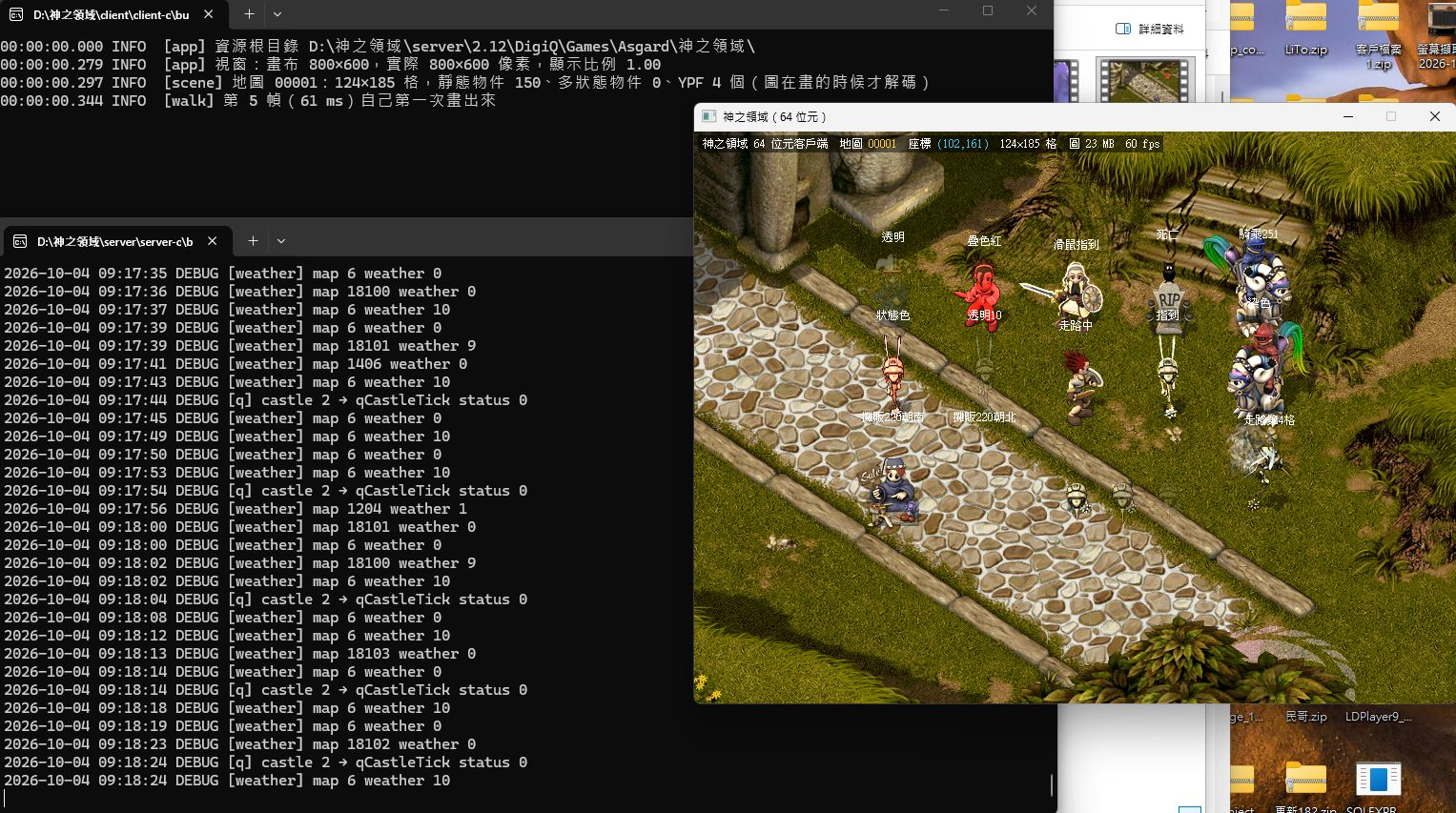Click the 60 fps readout in game window
This screenshot has width=1456, height=813.
(x=1142, y=144)
